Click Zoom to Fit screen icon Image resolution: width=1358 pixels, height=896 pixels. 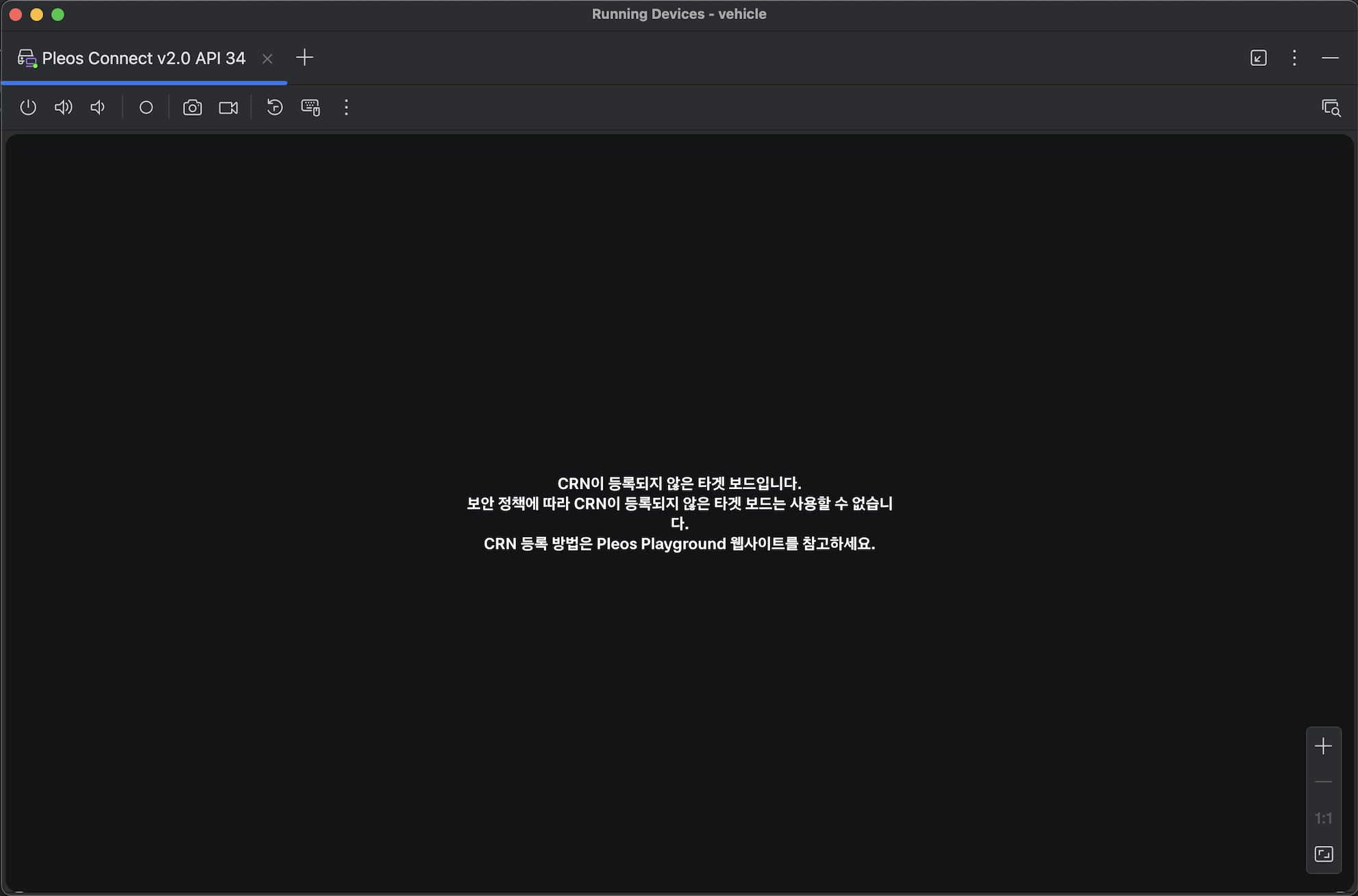pos(1323,854)
